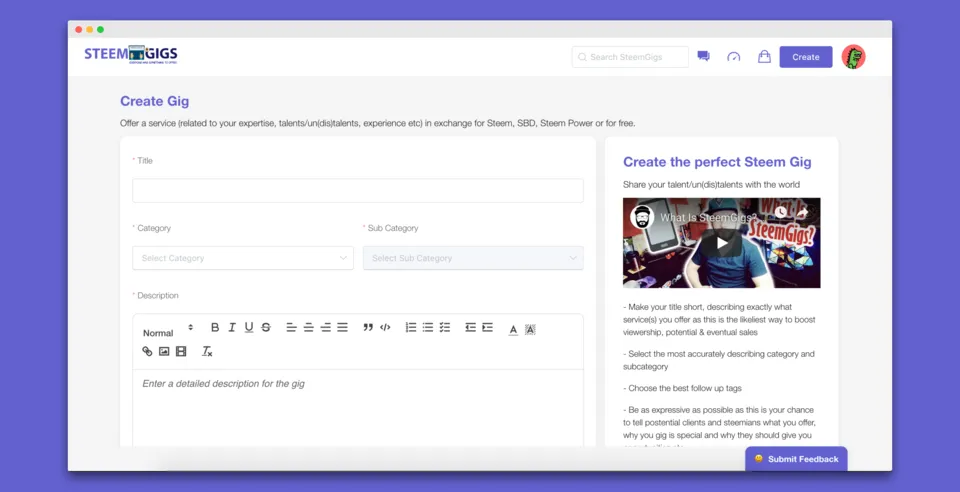Toggle italic formatting in description editor

[232, 327]
